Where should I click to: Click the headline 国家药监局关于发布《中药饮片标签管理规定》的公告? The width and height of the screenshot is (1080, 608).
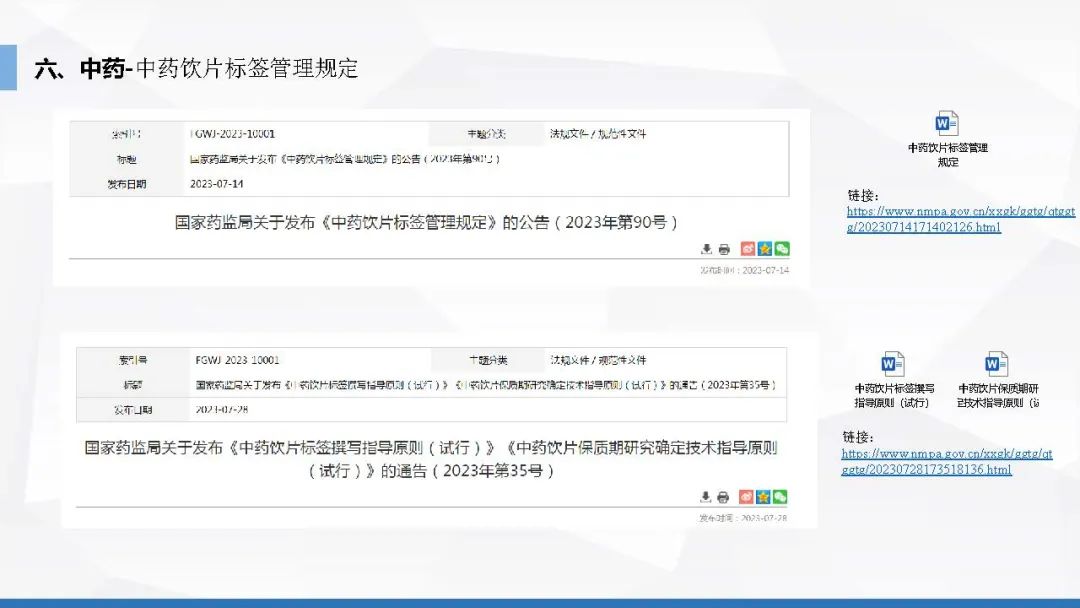pos(427,222)
